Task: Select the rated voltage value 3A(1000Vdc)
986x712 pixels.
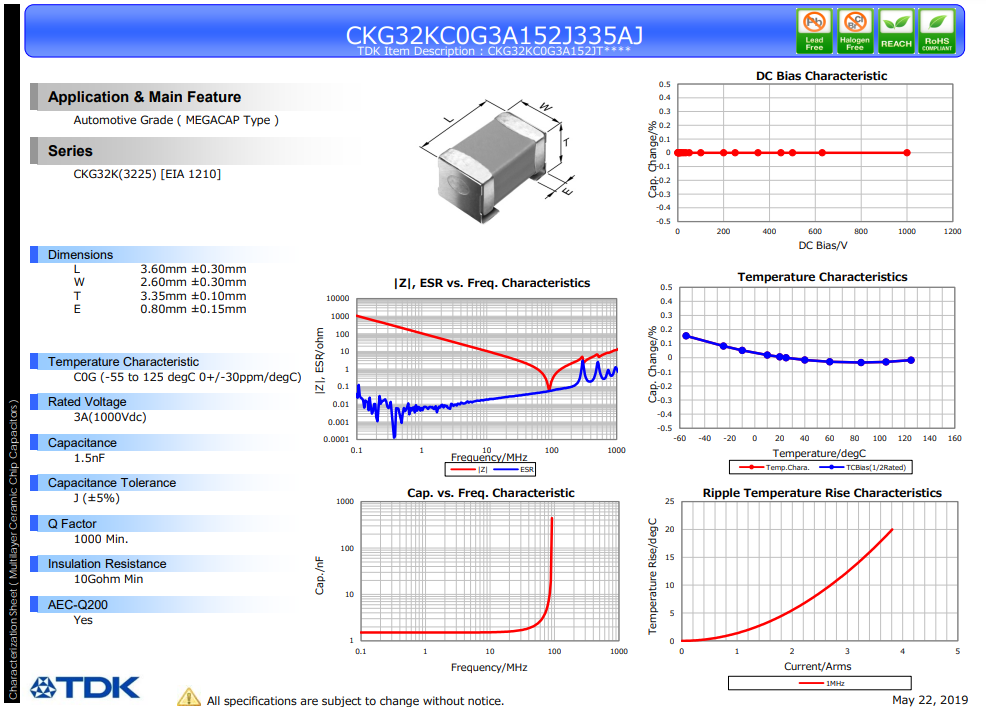Action: click(x=110, y=418)
